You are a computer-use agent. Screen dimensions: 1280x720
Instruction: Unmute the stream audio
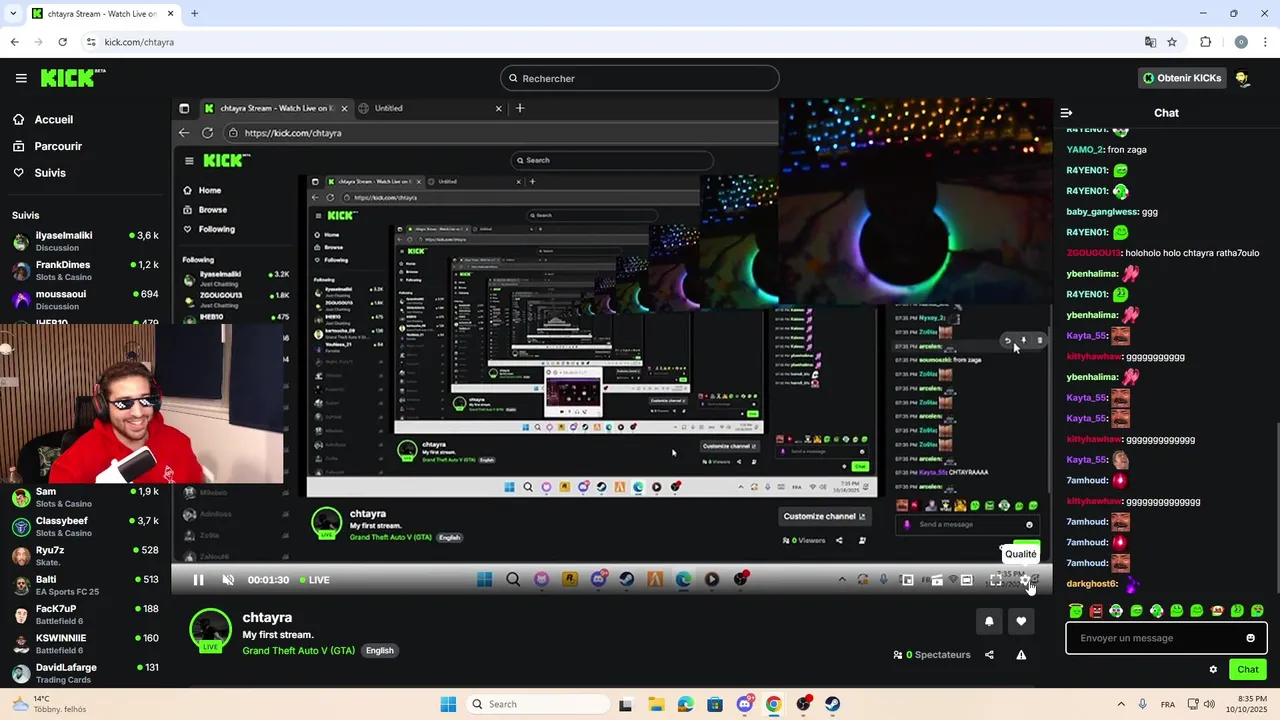point(228,580)
